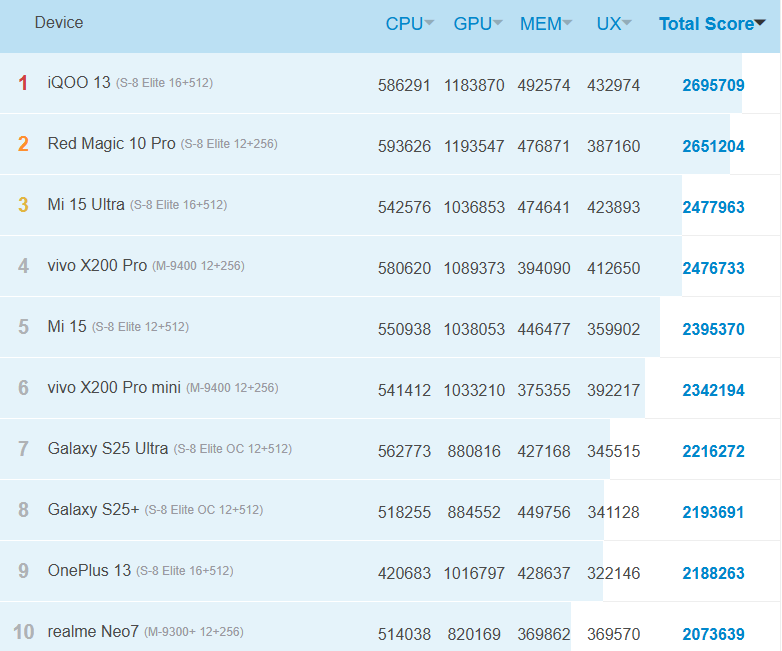Open the Galaxy S25 Ultra entry
Viewport: 782px width, 651px height.
108,448
